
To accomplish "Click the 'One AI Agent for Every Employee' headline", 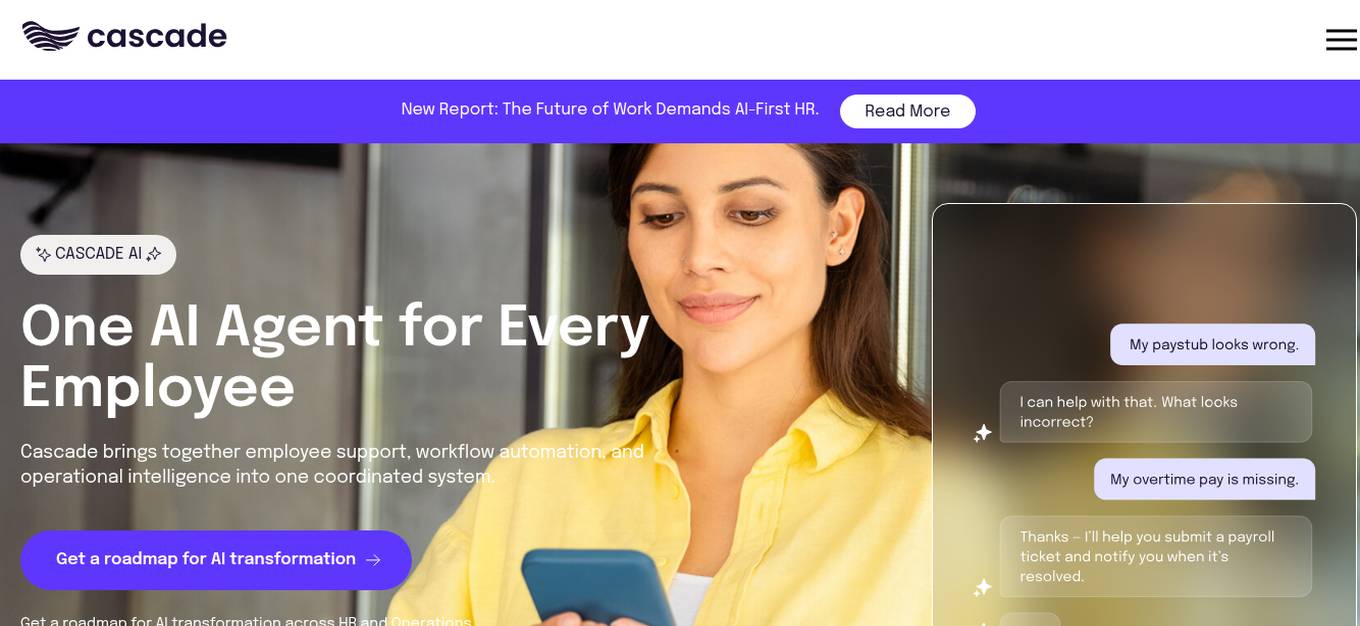I will pos(335,358).
